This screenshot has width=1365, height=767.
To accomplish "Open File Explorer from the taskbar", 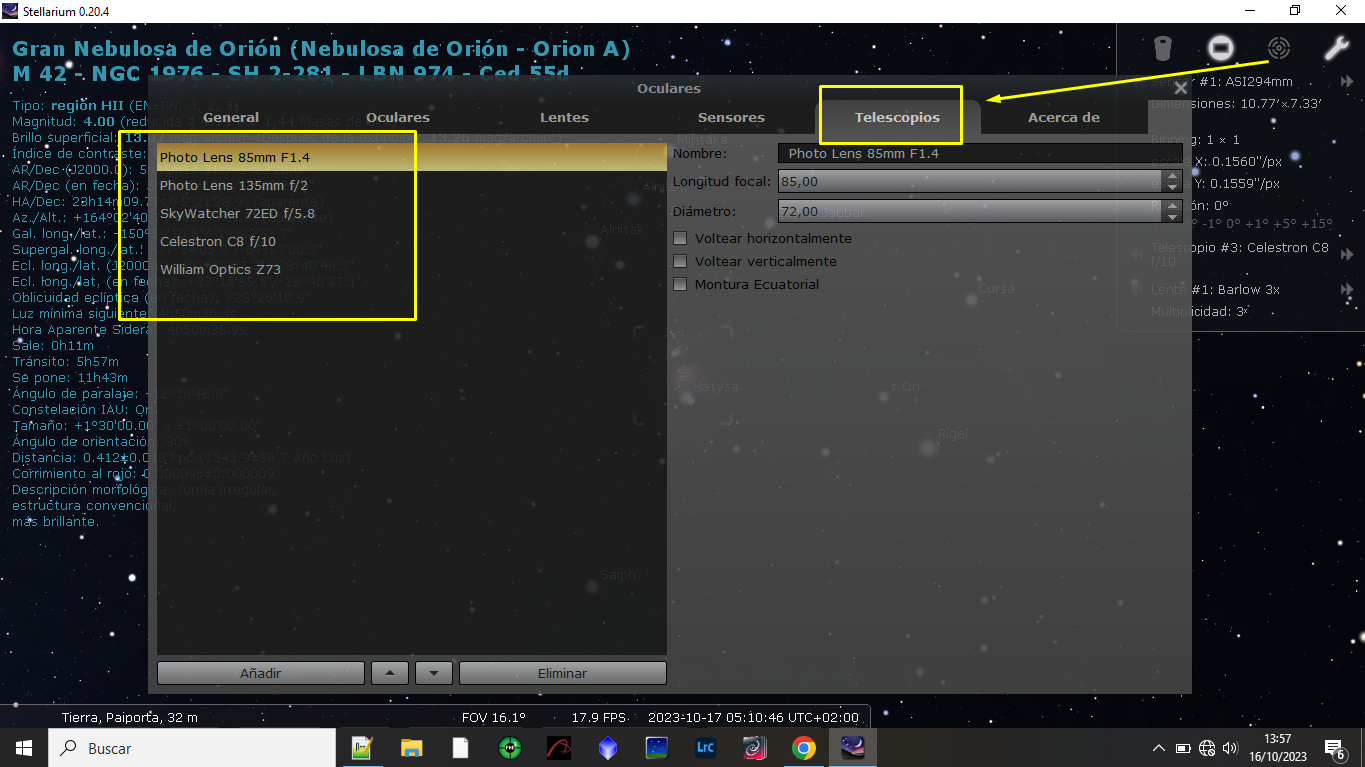I will click(x=411, y=748).
